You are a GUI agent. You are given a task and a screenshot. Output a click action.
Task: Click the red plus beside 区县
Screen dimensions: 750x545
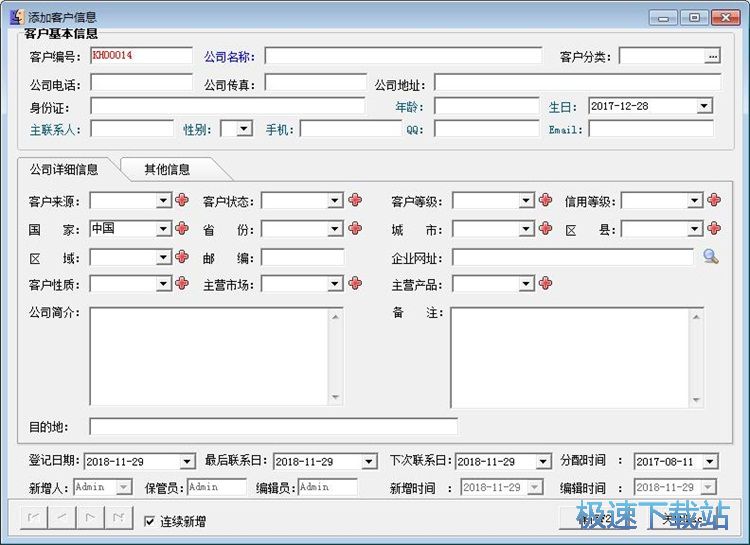[x=714, y=229]
